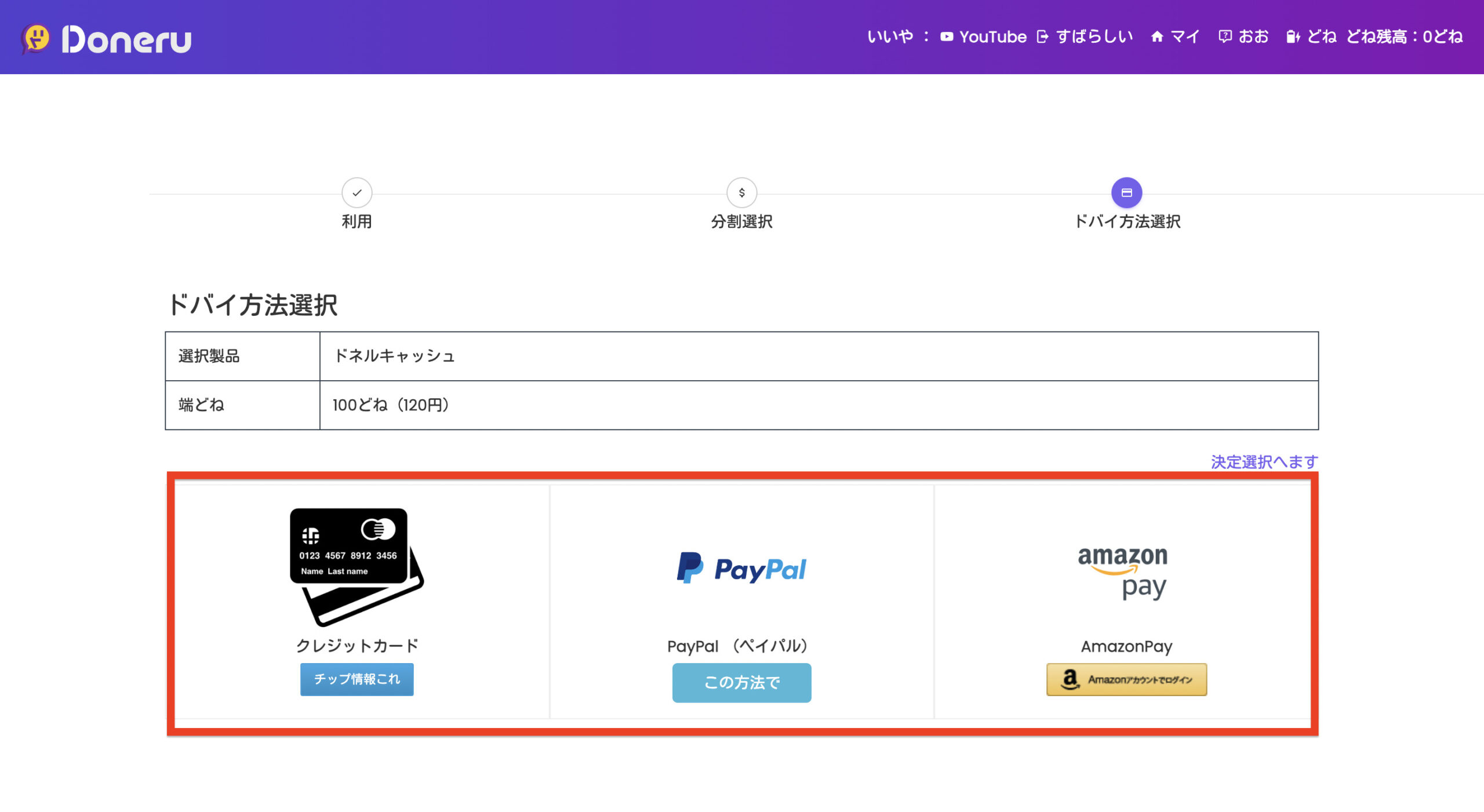Click the この方法で PayPal button

(742, 683)
